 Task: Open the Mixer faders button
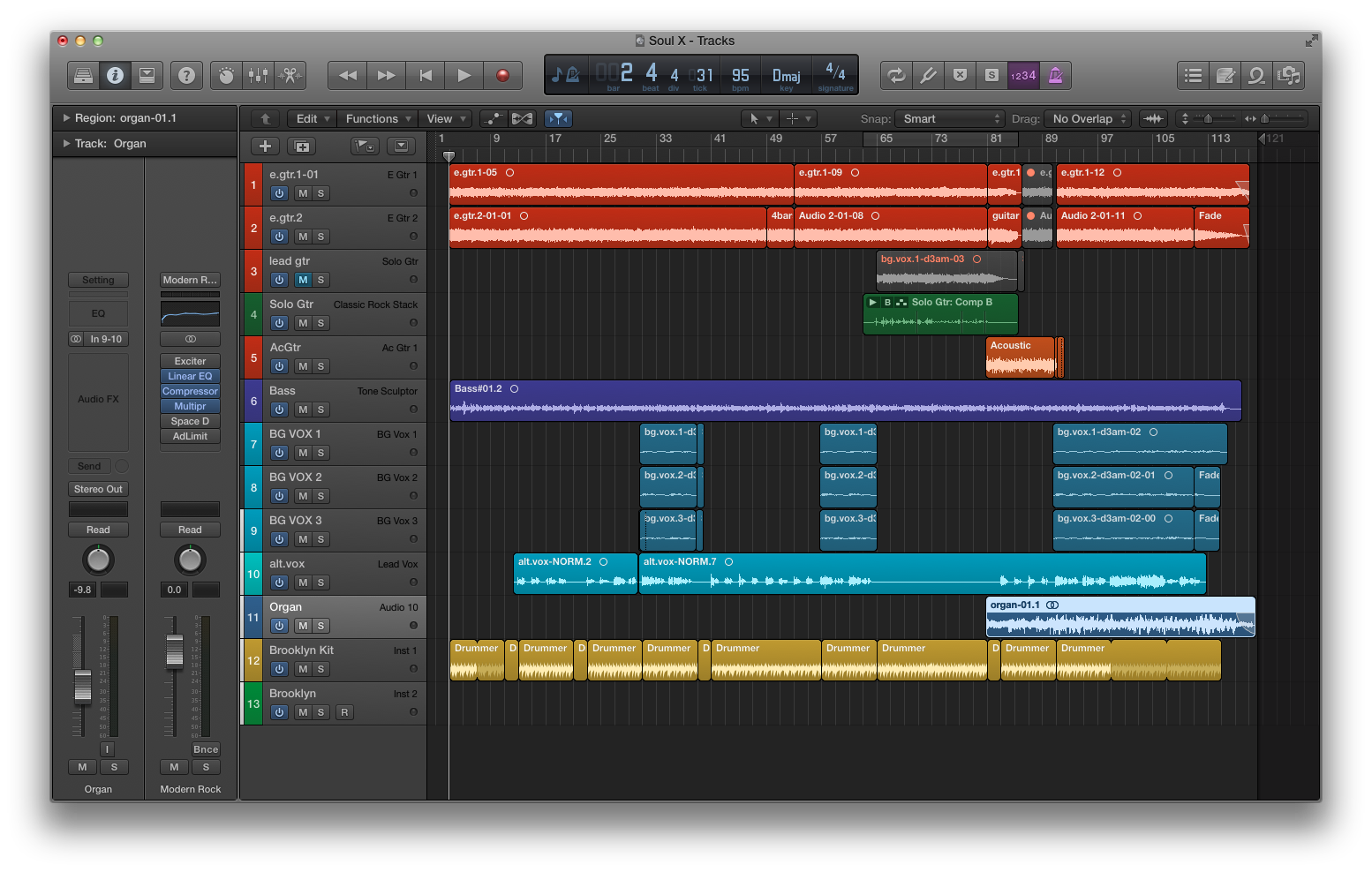[x=259, y=76]
